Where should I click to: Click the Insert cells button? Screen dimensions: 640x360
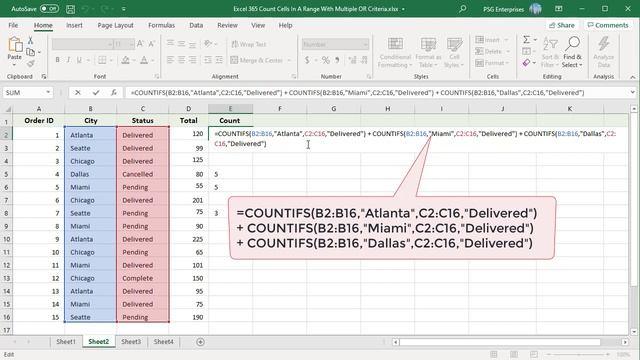488,40
